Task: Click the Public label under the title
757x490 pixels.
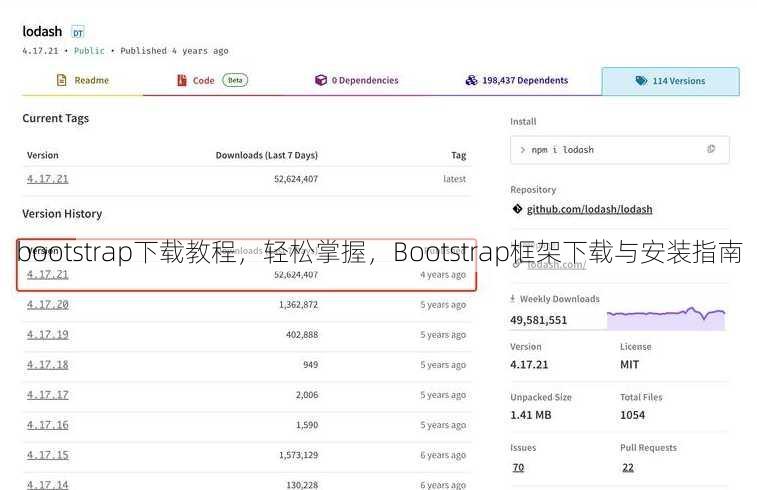Action: click(89, 51)
